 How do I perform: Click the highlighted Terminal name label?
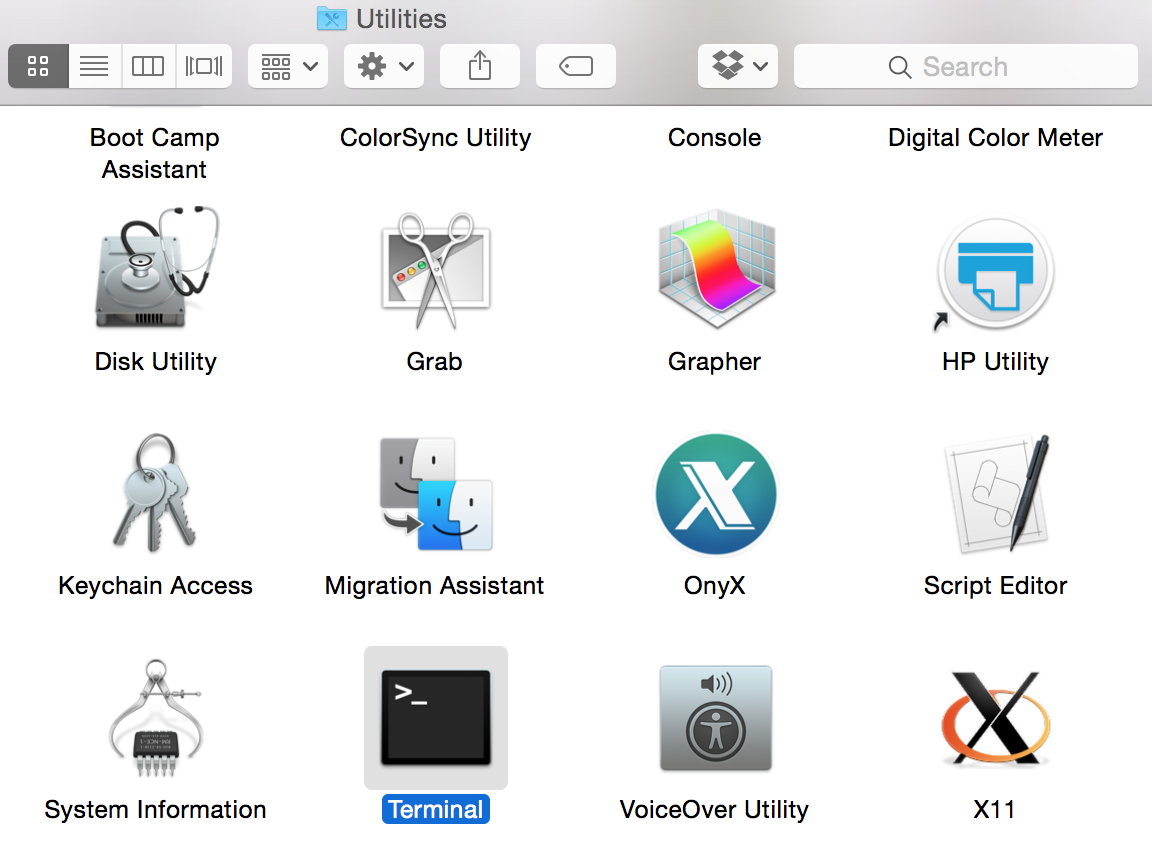coord(436,809)
